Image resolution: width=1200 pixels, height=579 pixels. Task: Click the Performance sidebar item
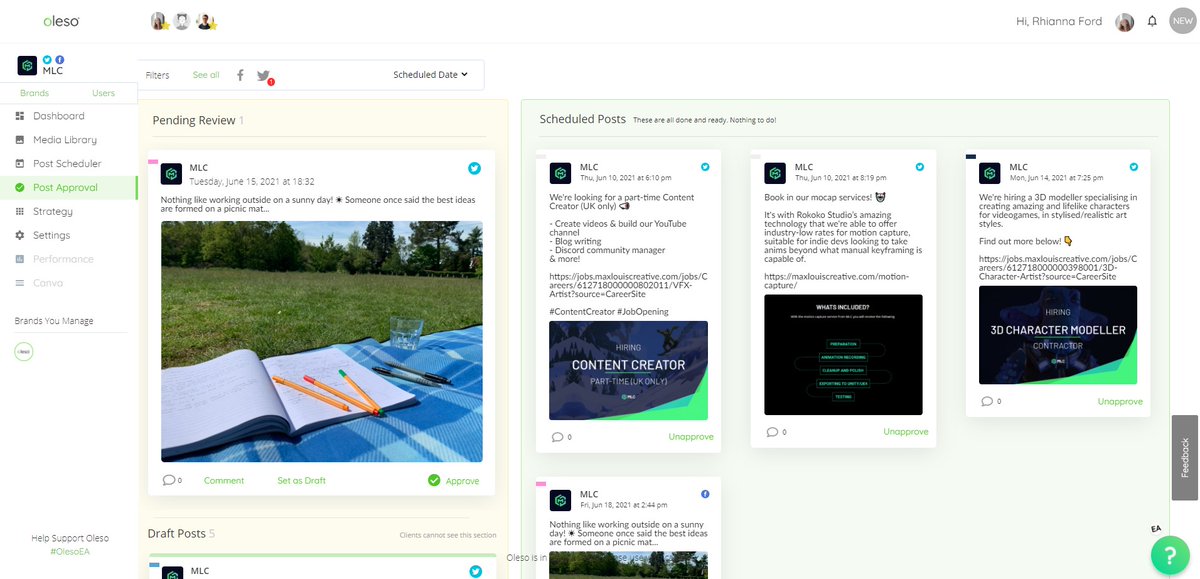[x=63, y=259]
